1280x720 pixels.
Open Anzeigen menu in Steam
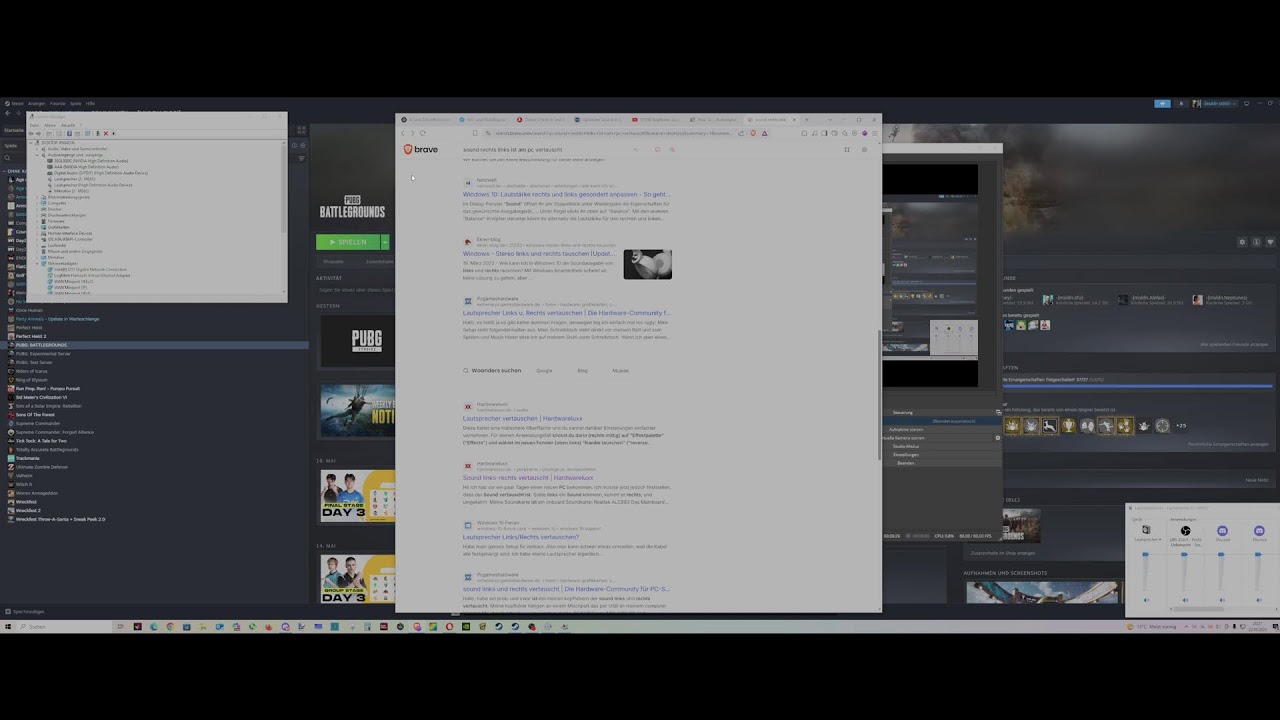tap(37, 103)
